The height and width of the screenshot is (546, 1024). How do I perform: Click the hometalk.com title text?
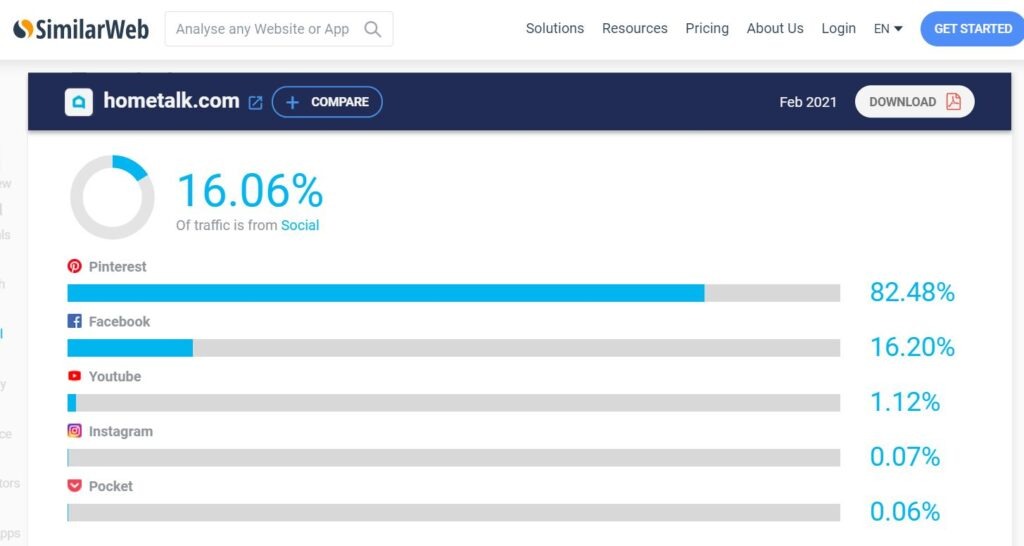171,101
